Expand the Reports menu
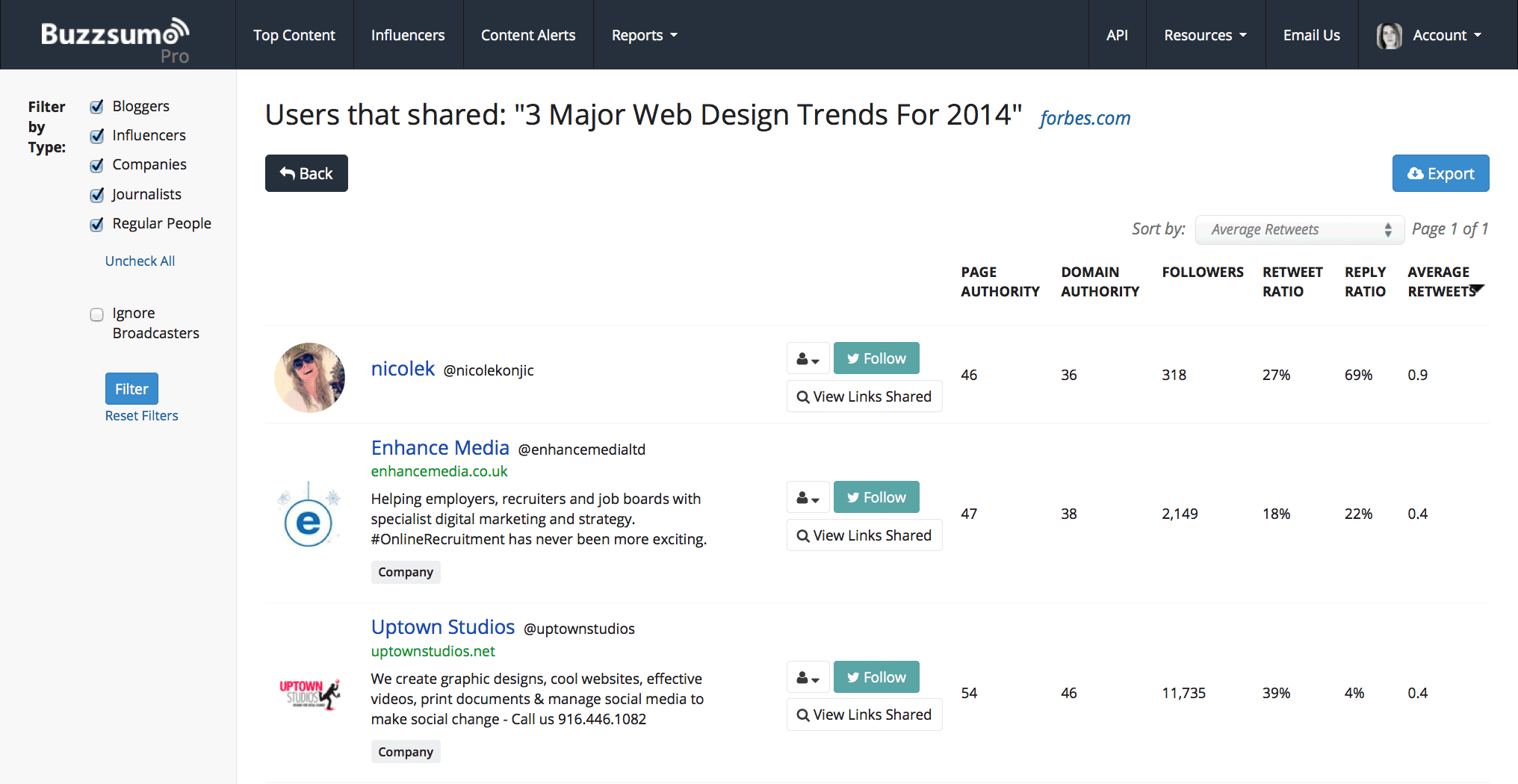The width and height of the screenshot is (1518, 784). click(x=644, y=35)
